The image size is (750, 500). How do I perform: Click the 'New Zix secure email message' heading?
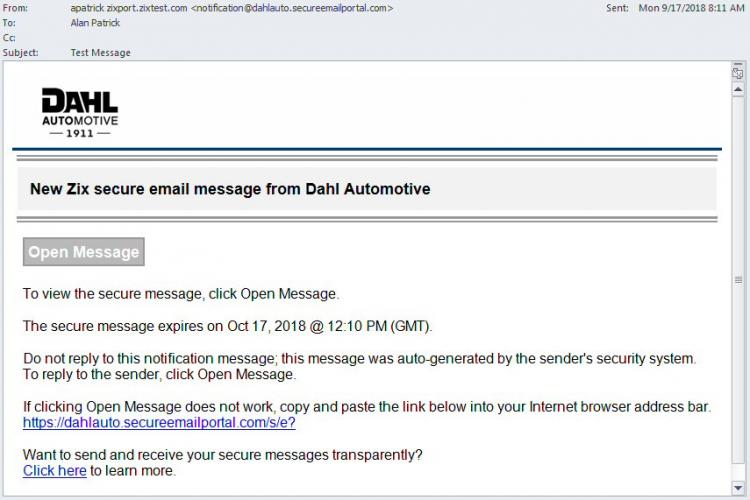click(x=230, y=189)
